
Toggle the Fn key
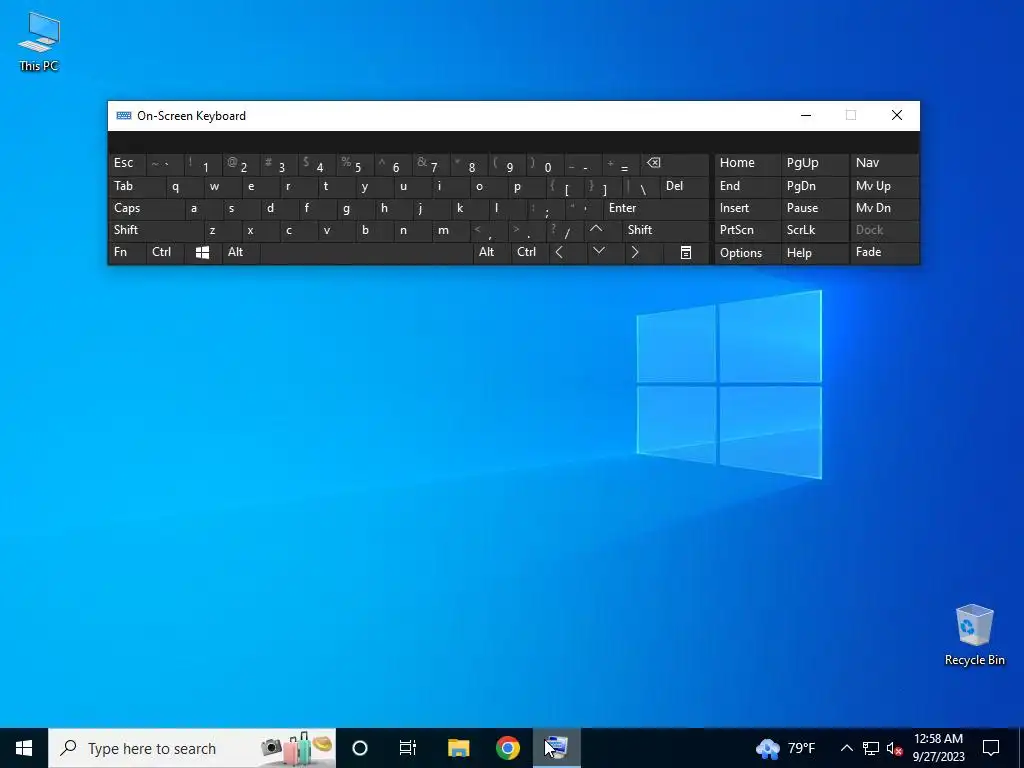click(x=127, y=253)
